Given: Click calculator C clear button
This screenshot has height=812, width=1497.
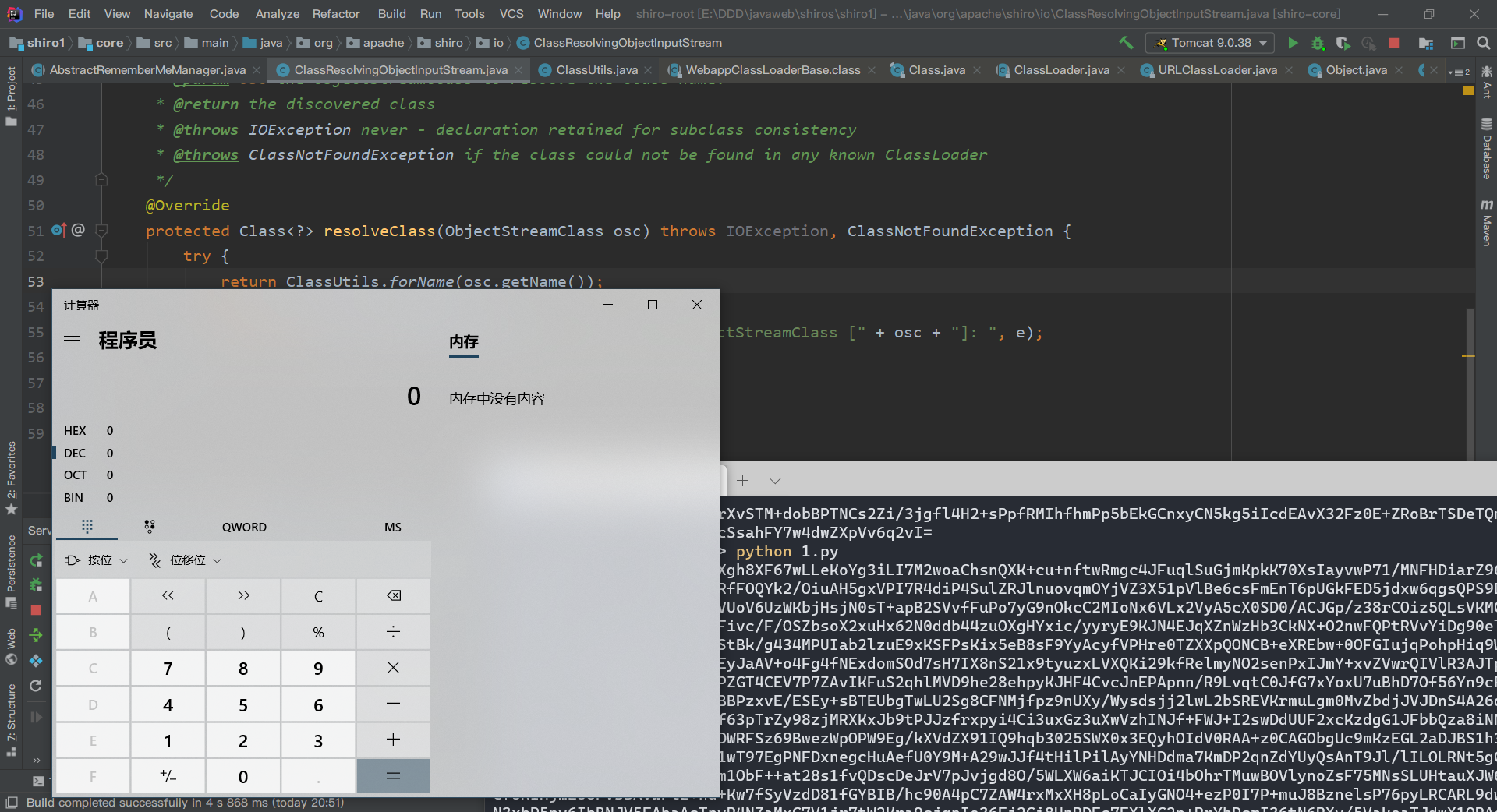Looking at the screenshot, I should (x=318, y=596).
